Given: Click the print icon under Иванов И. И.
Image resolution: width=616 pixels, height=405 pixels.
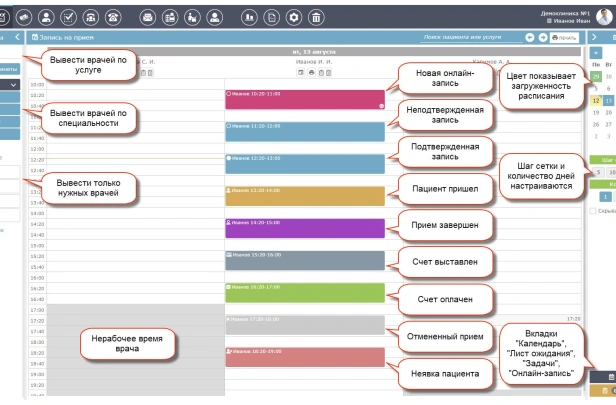Looking at the screenshot, I should pyautogui.click(x=312, y=72).
